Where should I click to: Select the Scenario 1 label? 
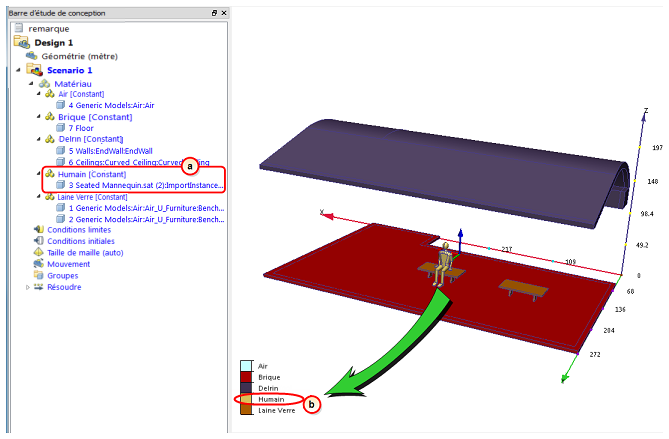tap(70, 70)
